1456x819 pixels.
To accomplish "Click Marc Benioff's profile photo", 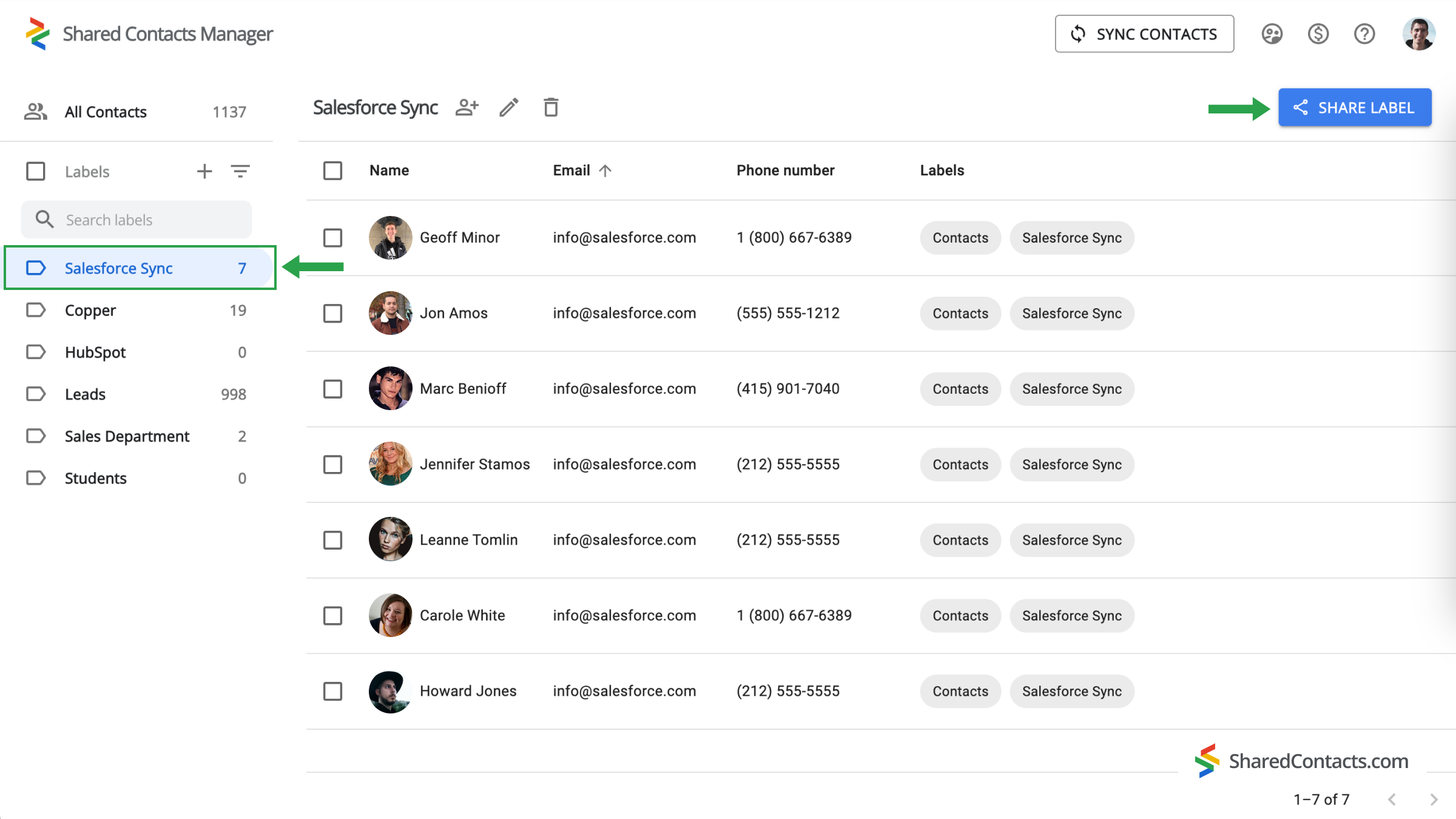I will pos(390,388).
